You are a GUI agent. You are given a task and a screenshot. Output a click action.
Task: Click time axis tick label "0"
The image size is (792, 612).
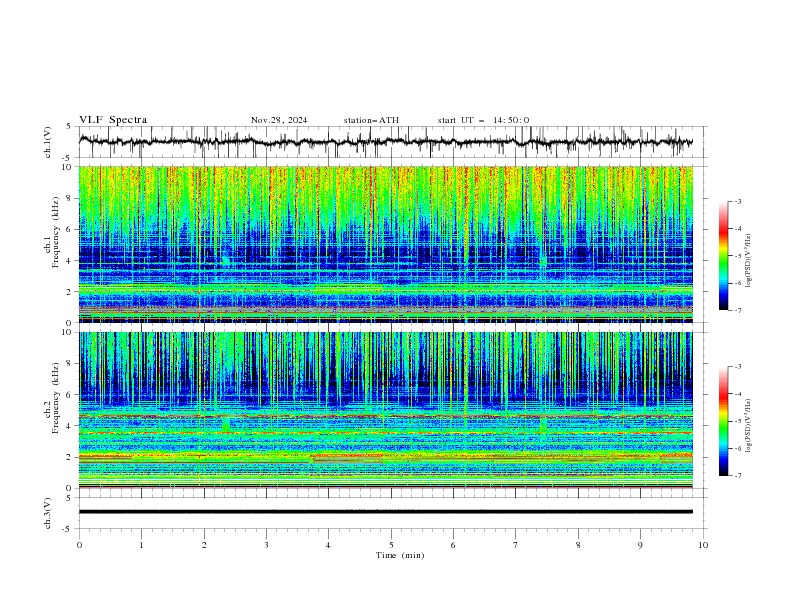(79, 545)
